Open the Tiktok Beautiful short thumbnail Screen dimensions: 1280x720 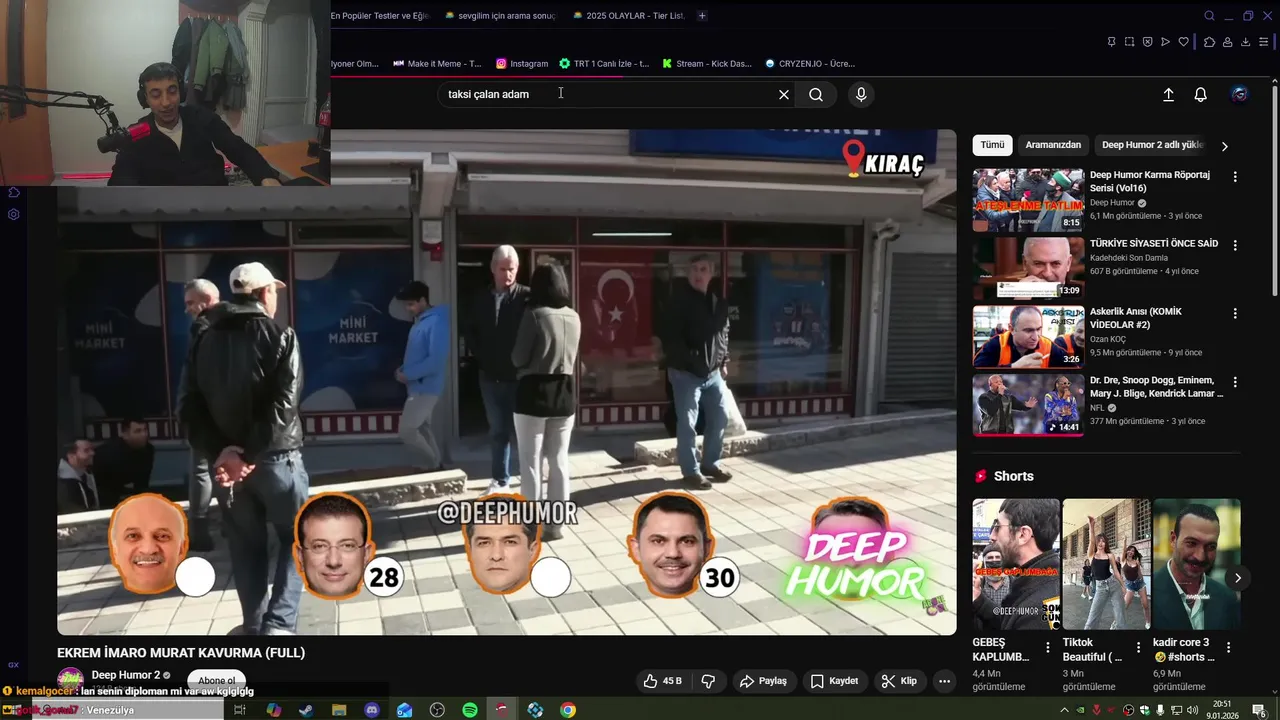tap(1106, 564)
